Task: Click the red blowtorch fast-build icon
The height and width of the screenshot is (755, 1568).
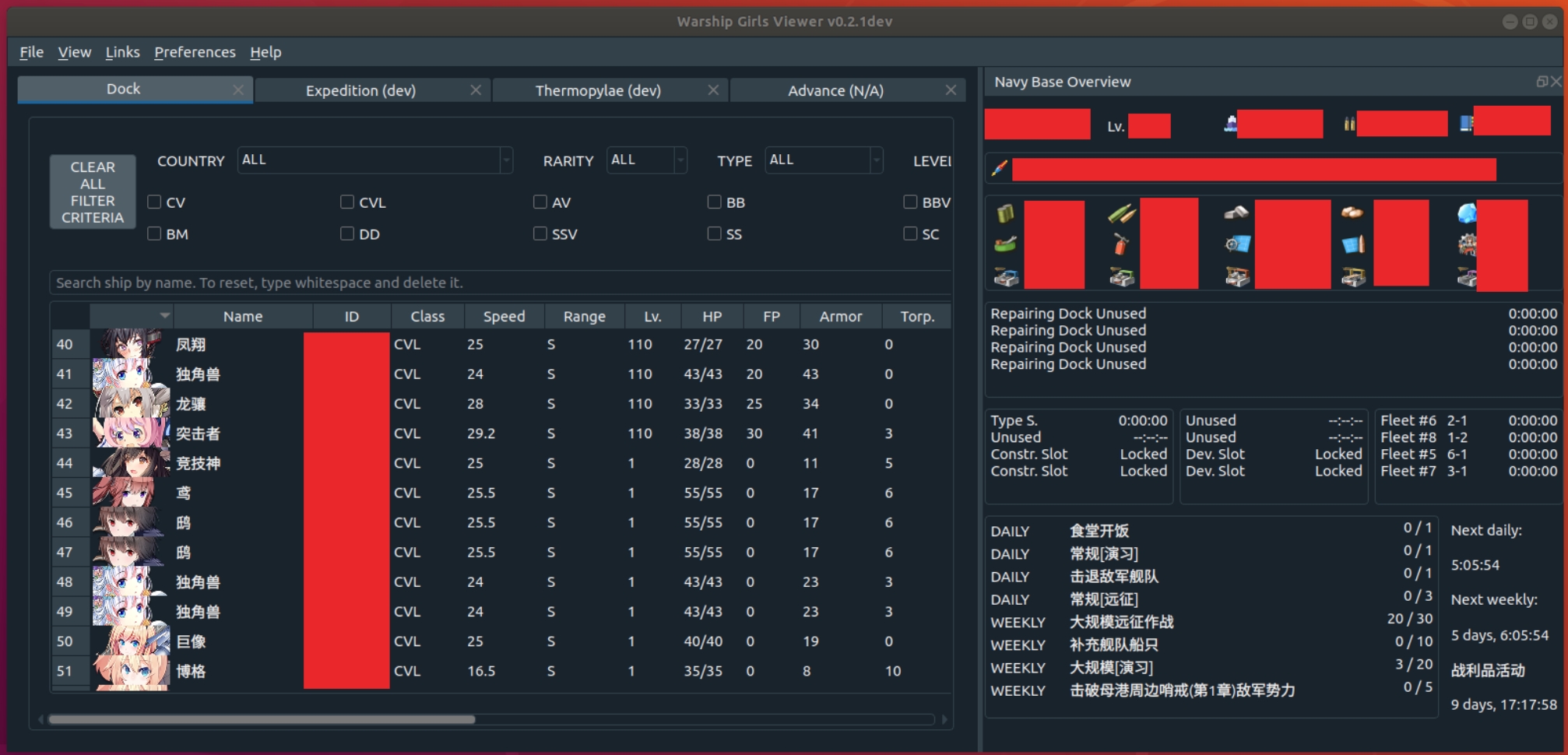Action: (x=1120, y=244)
